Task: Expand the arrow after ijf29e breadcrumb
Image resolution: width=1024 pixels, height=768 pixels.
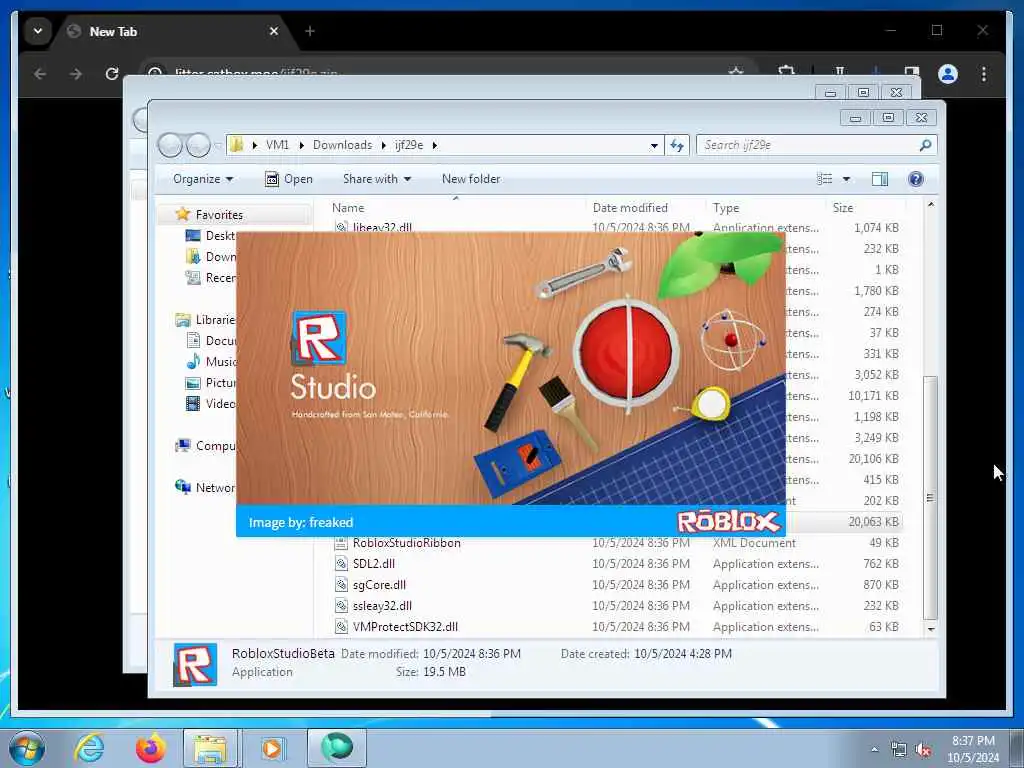Action: point(434,145)
